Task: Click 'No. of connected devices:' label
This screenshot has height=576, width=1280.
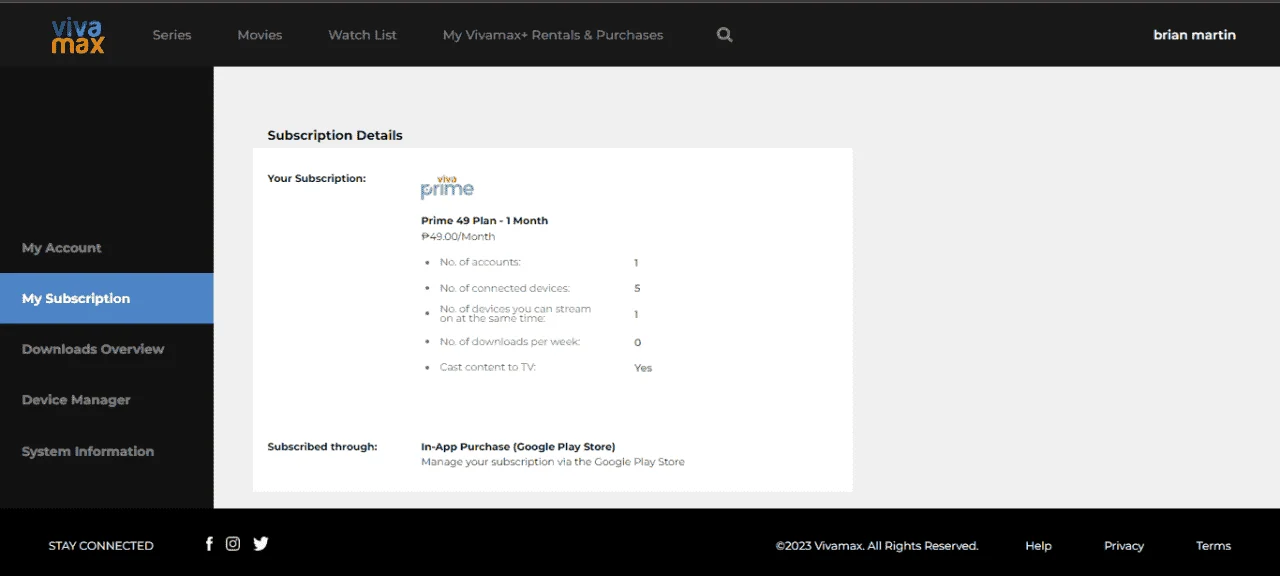Action: click(x=505, y=288)
